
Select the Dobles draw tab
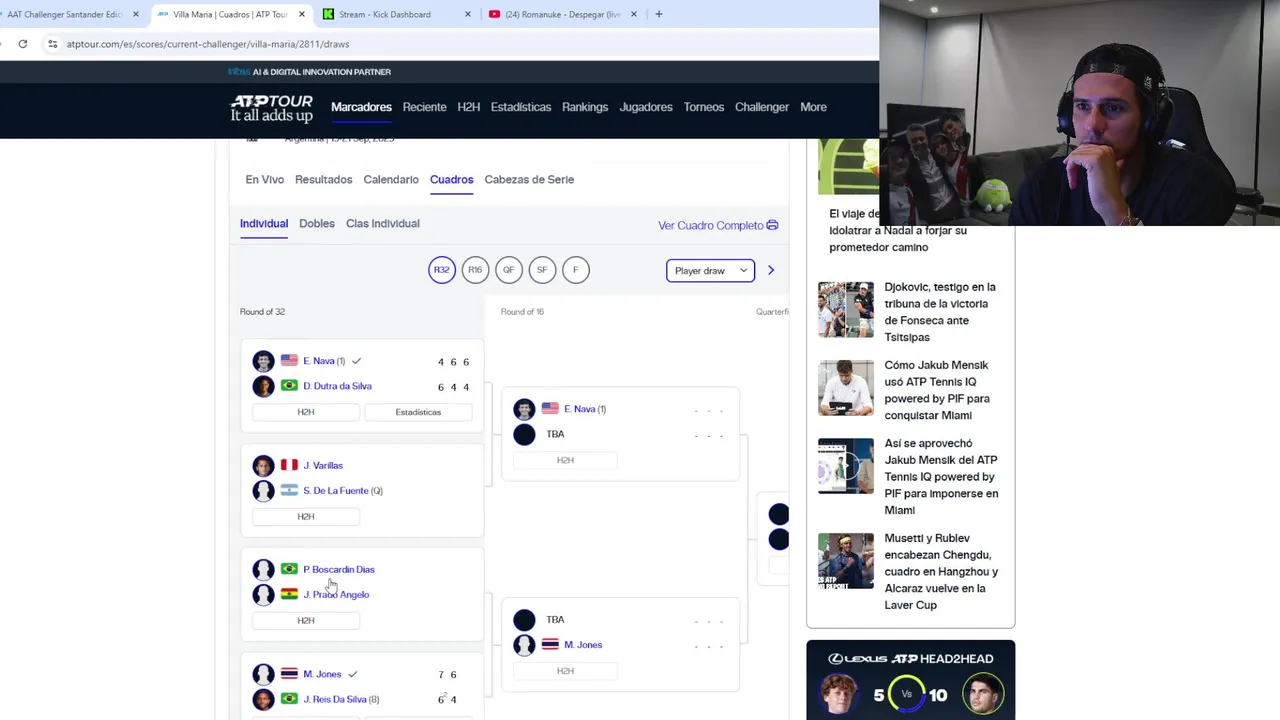click(x=317, y=223)
